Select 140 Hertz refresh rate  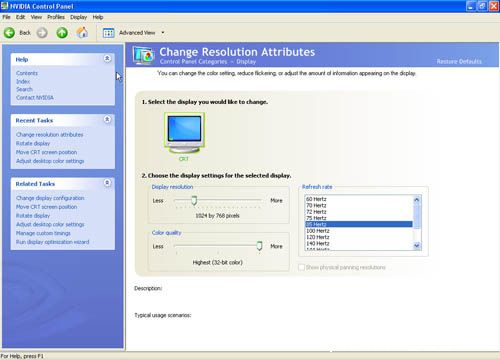tap(359, 243)
